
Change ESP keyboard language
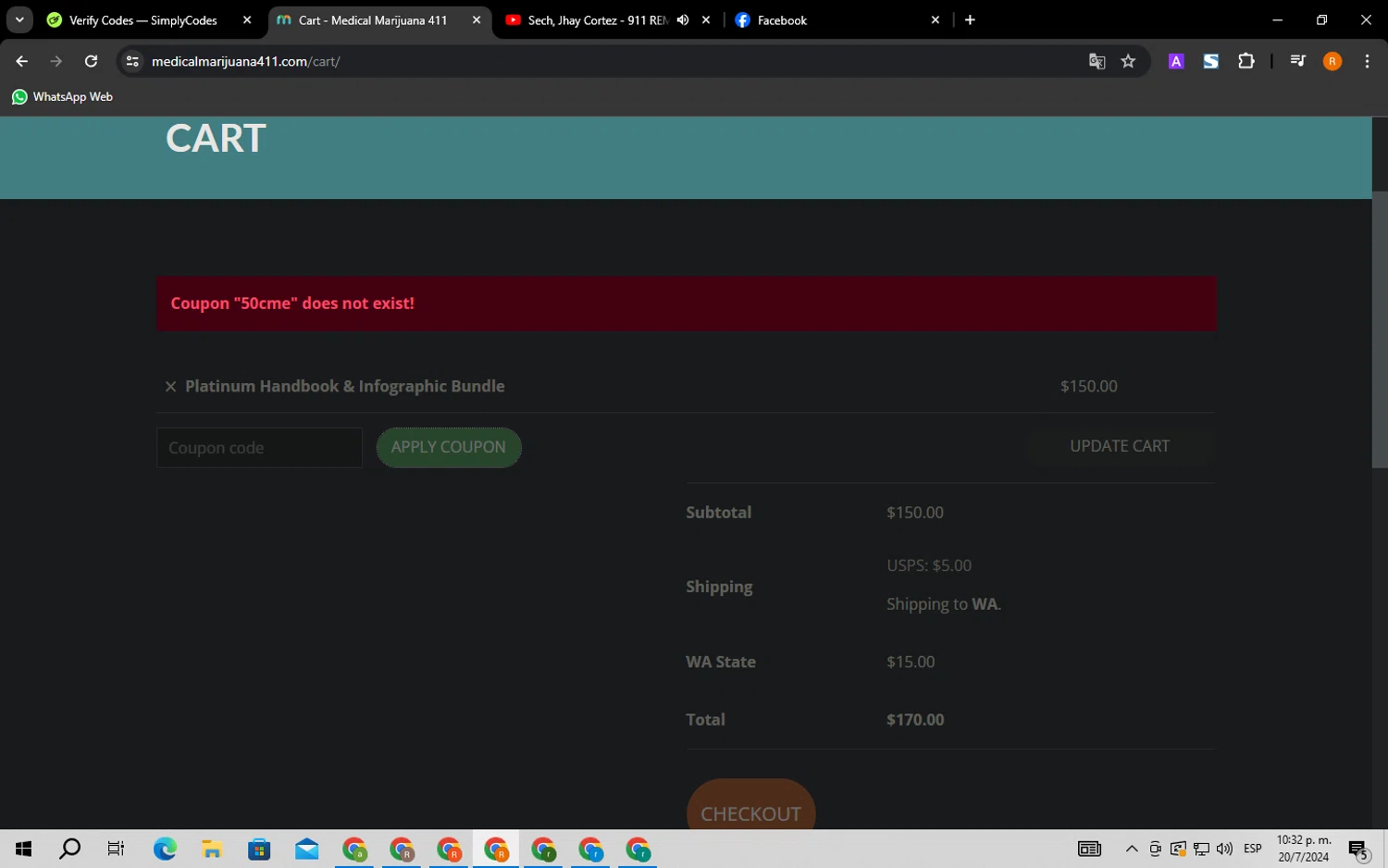(x=1253, y=849)
